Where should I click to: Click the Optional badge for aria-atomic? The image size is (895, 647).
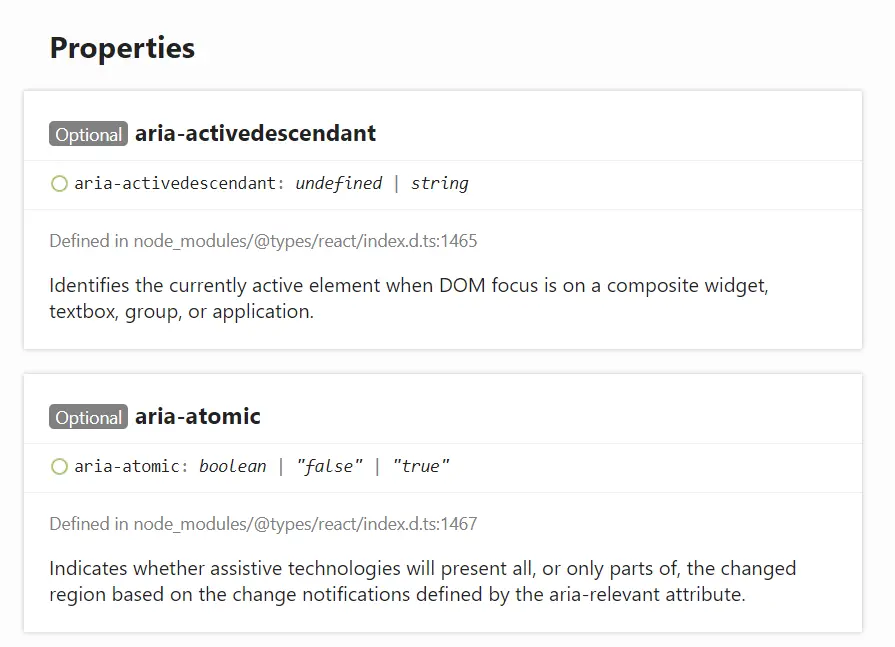click(x=88, y=417)
